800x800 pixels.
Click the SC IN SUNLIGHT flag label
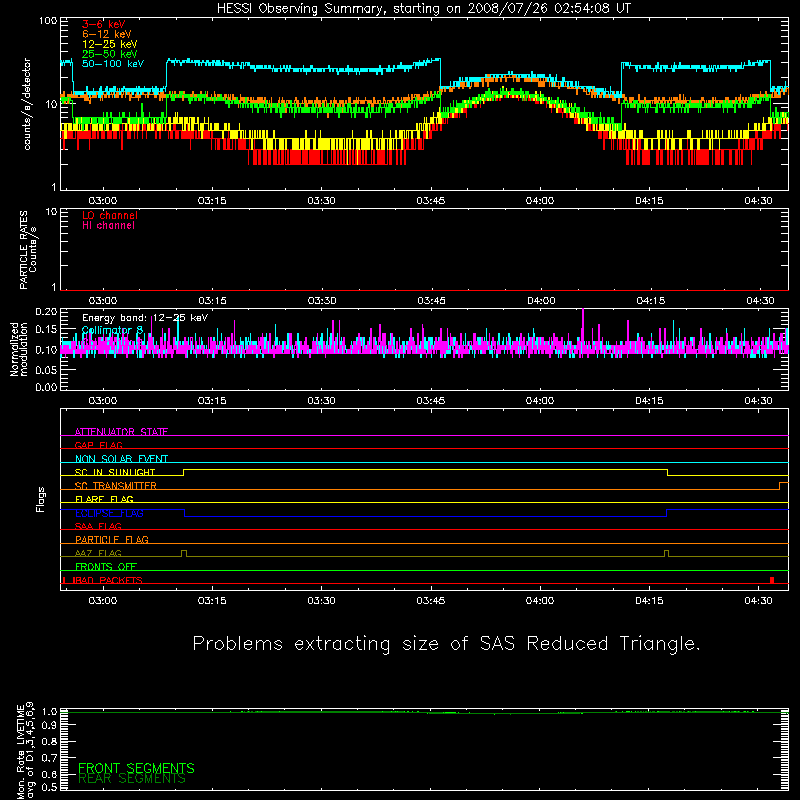click(115, 472)
